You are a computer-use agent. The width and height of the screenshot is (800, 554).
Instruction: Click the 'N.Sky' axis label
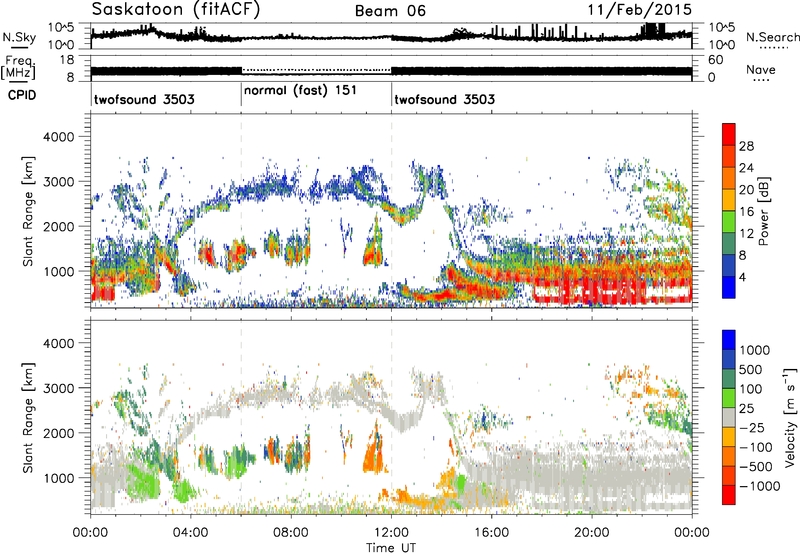pos(19,37)
